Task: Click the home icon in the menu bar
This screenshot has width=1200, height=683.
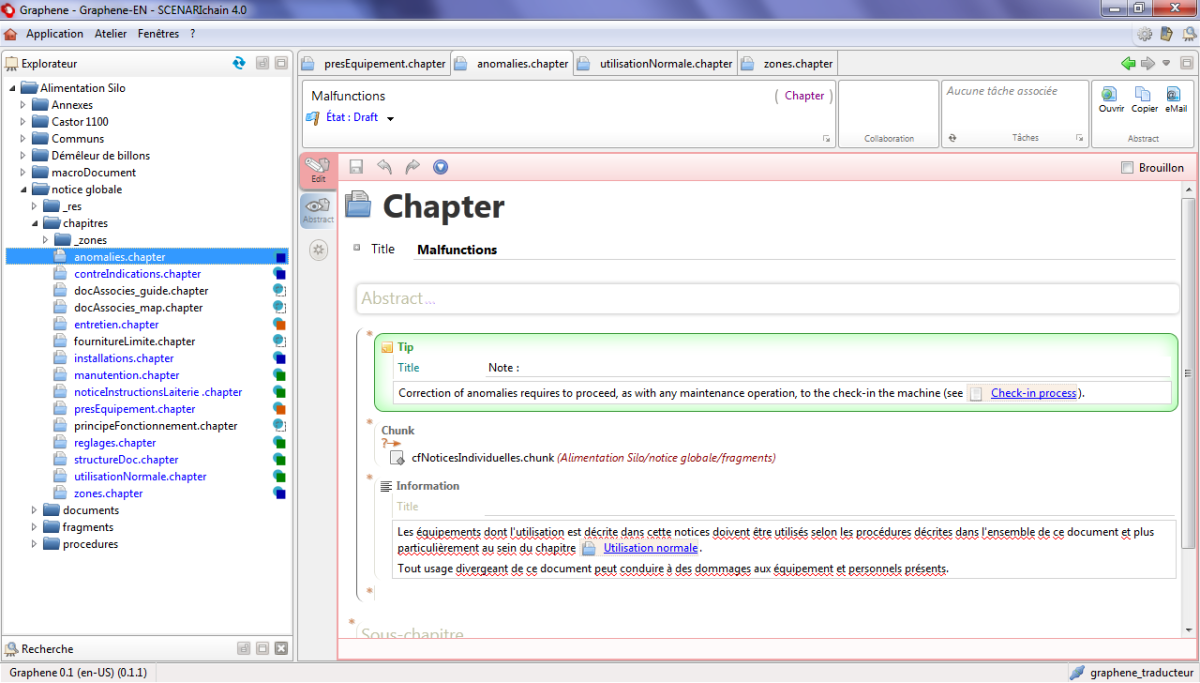Action: pyautogui.click(x=11, y=34)
